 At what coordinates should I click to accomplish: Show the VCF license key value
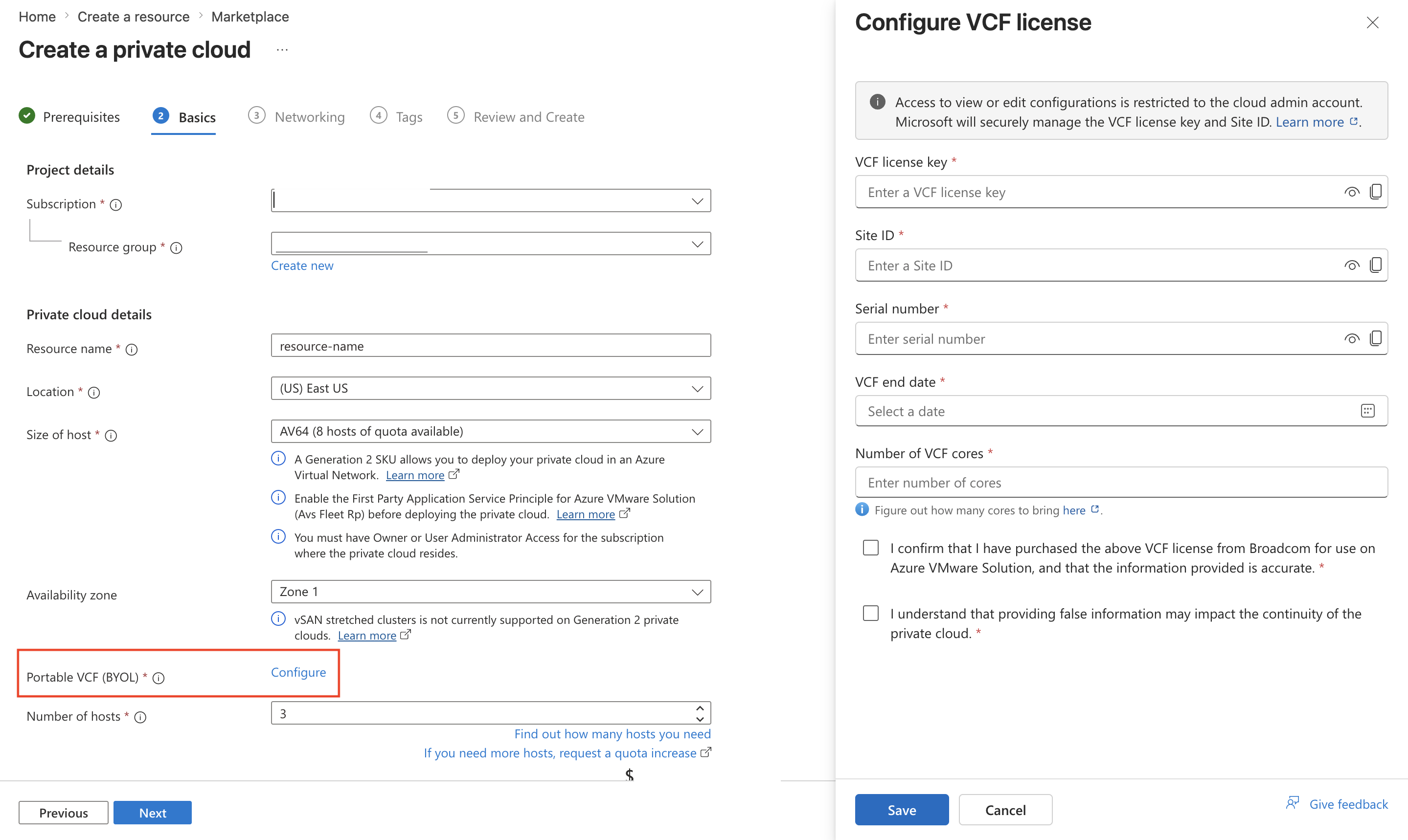coord(1352,193)
